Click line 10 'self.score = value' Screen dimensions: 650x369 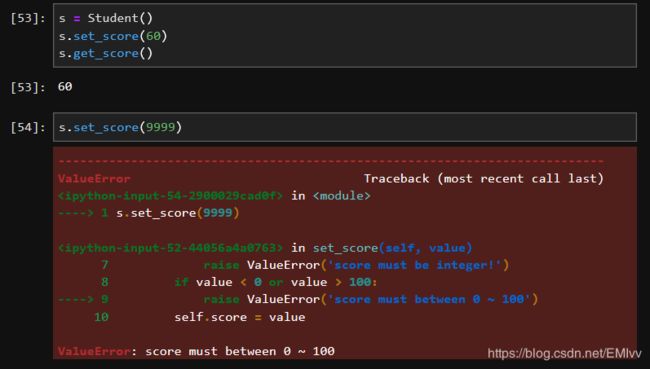[x=200, y=317]
